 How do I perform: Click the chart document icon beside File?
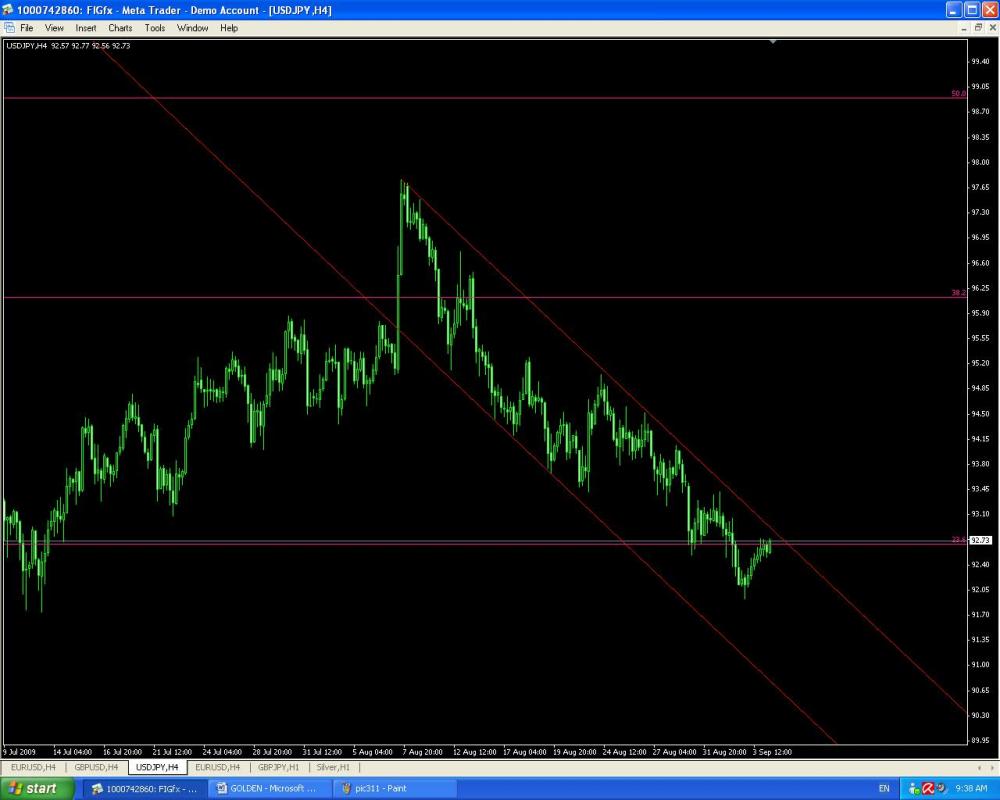tap(9, 28)
